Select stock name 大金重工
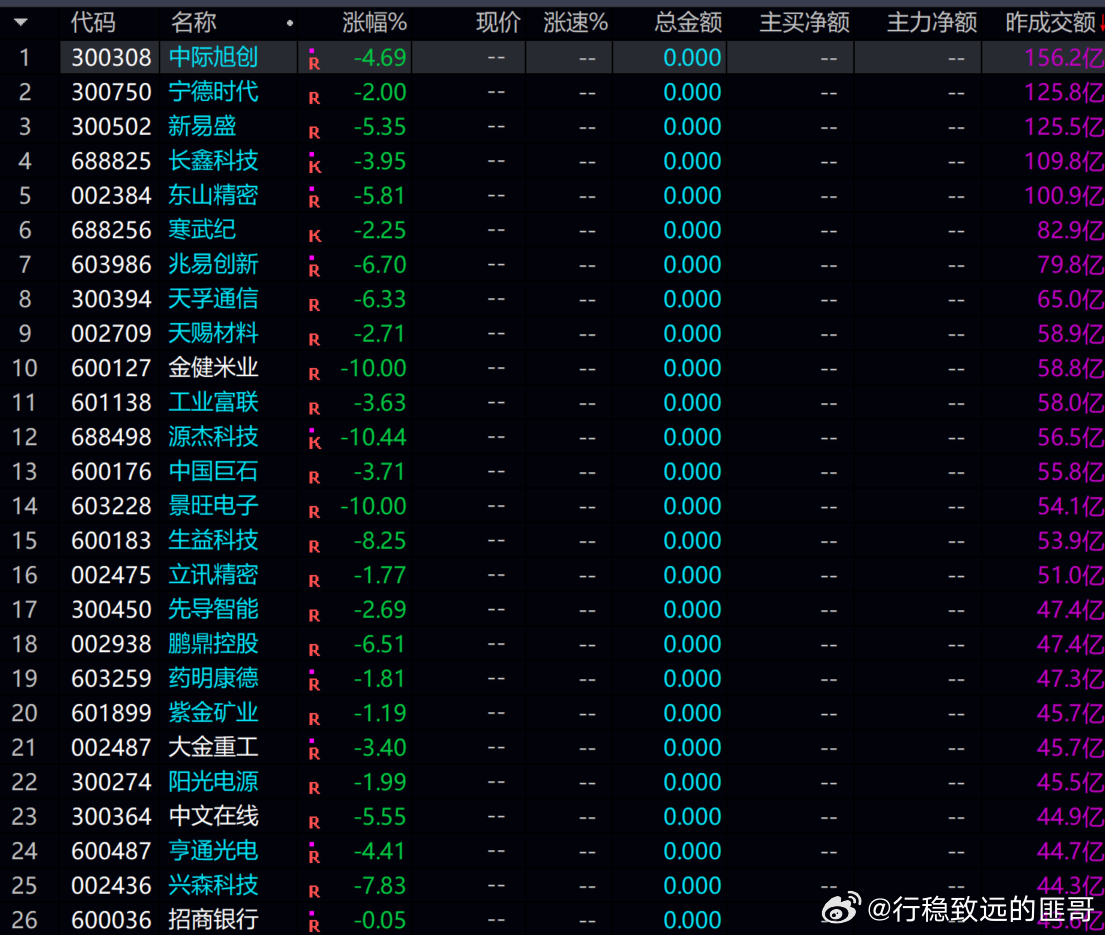The height and width of the screenshot is (935, 1105). click(x=214, y=748)
